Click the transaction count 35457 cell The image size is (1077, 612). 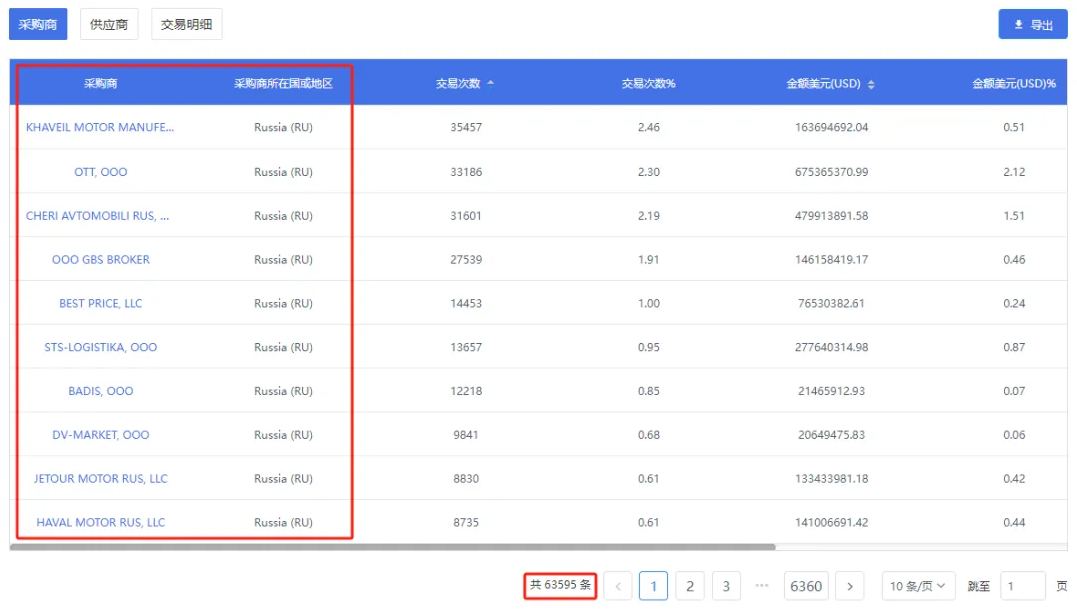[466, 127]
